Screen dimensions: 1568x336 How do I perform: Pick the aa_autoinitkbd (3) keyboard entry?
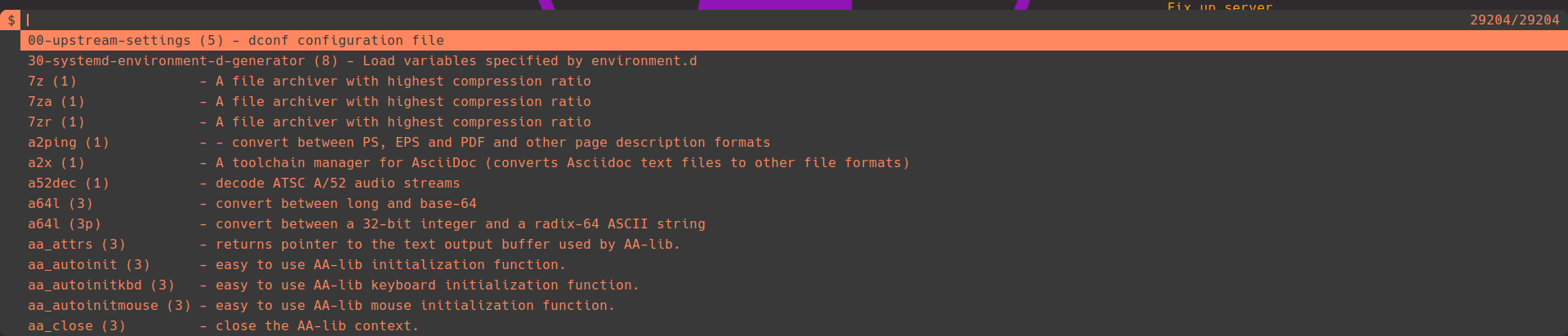pos(333,285)
